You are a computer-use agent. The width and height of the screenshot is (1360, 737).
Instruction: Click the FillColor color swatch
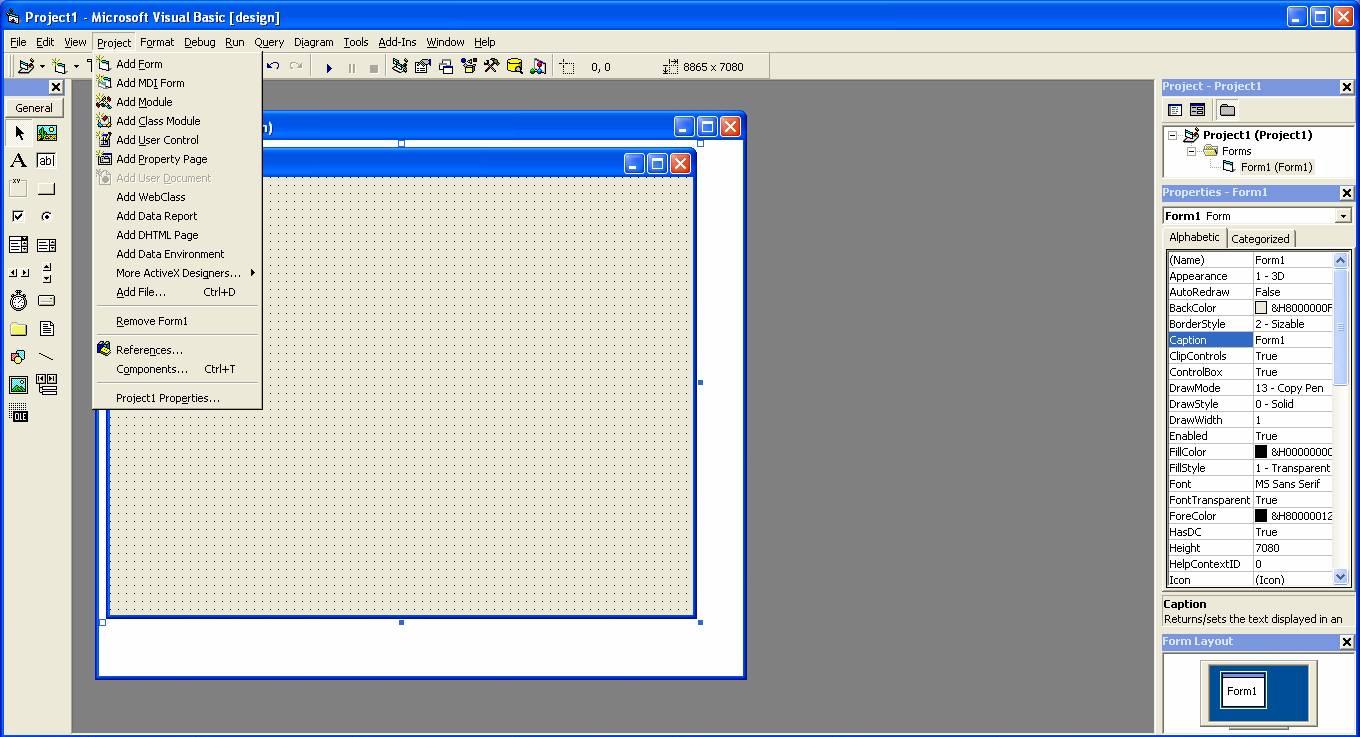[1261, 452]
